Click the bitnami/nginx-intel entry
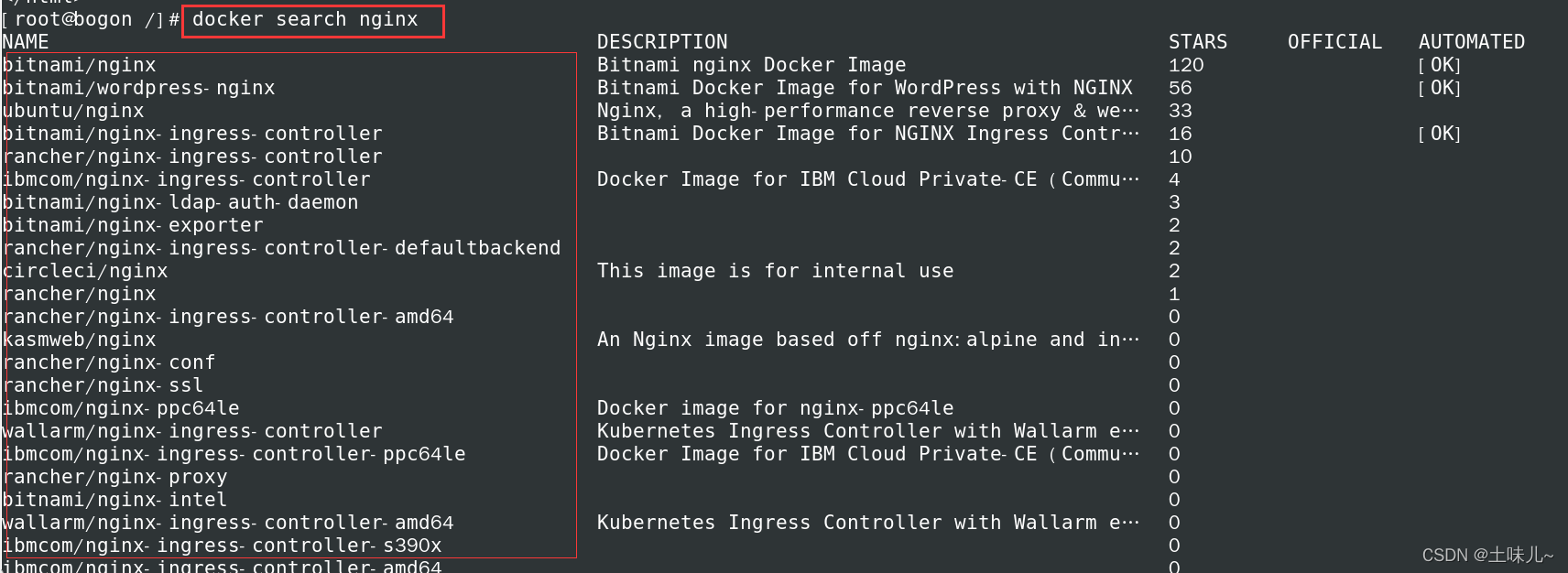 click(x=114, y=500)
